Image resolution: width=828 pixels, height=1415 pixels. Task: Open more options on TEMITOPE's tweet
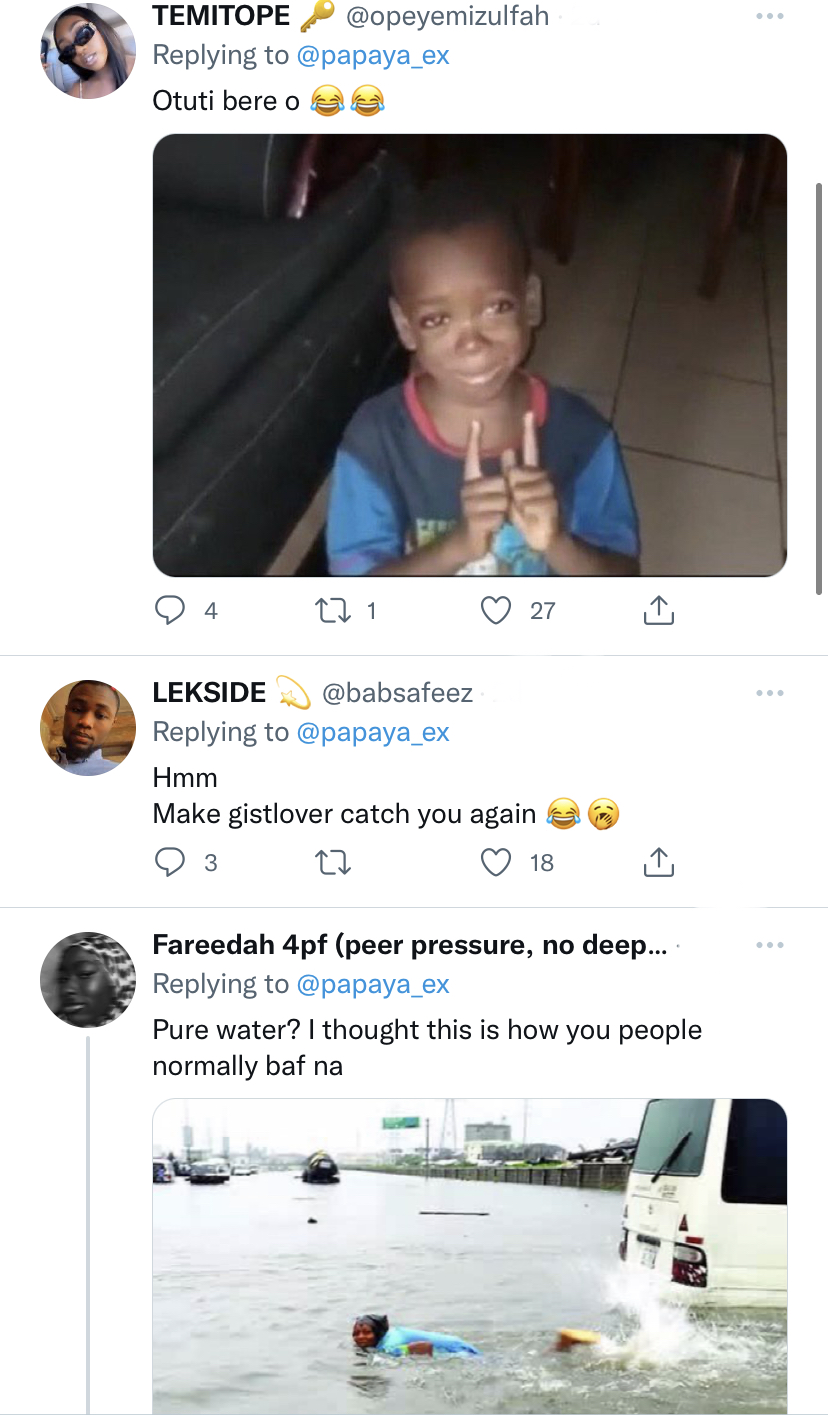[x=770, y=17]
